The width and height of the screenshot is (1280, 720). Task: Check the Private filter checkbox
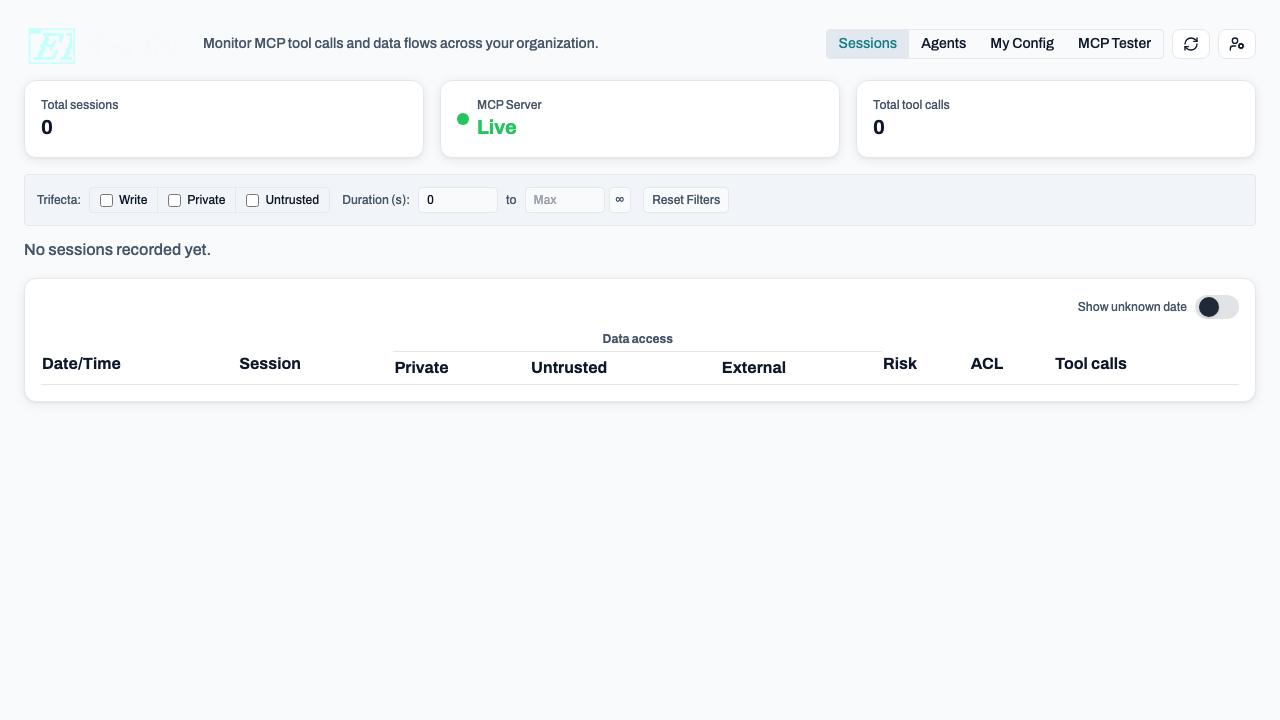click(174, 200)
